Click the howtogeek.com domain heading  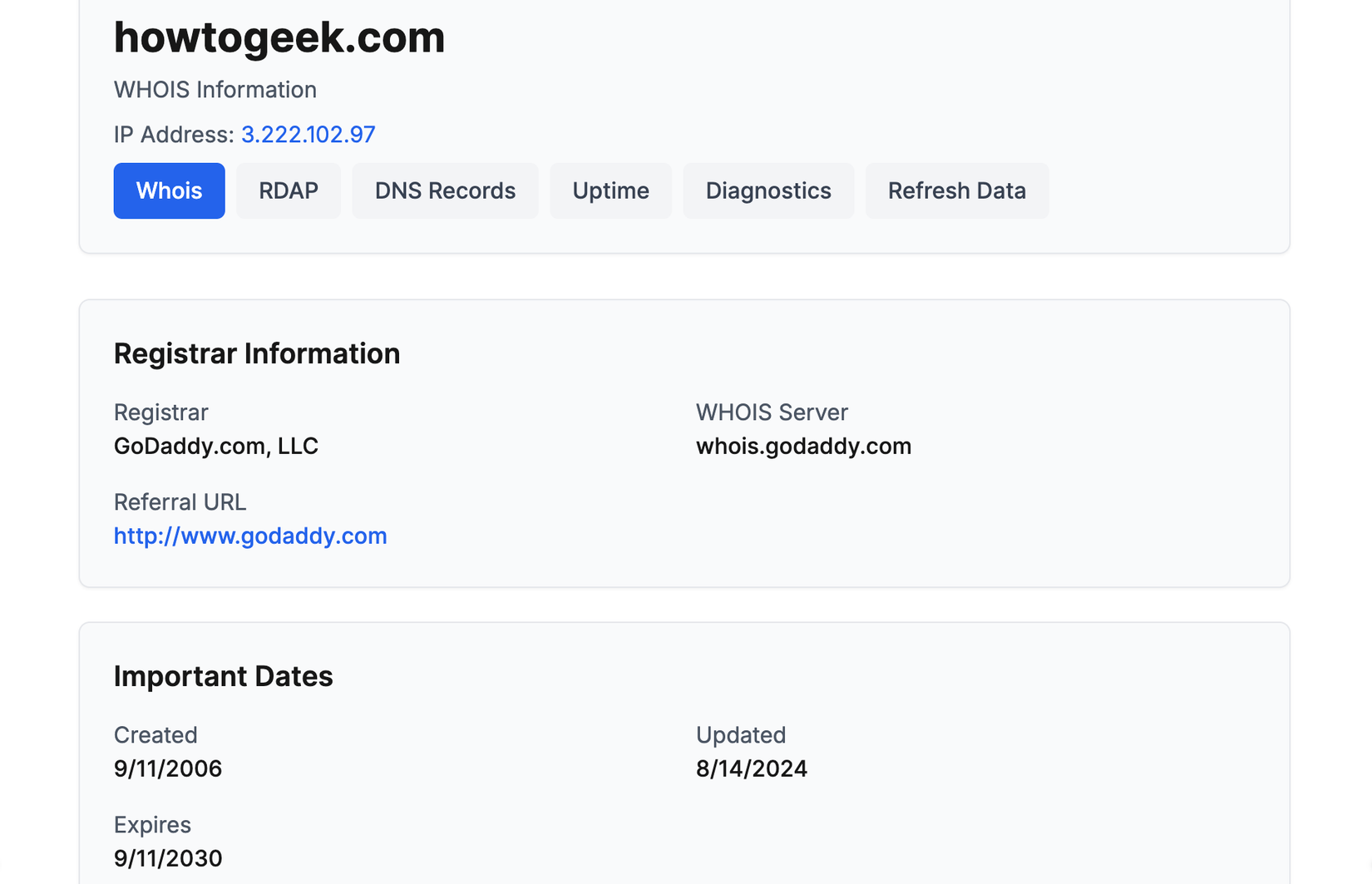[x=279, y=37]
